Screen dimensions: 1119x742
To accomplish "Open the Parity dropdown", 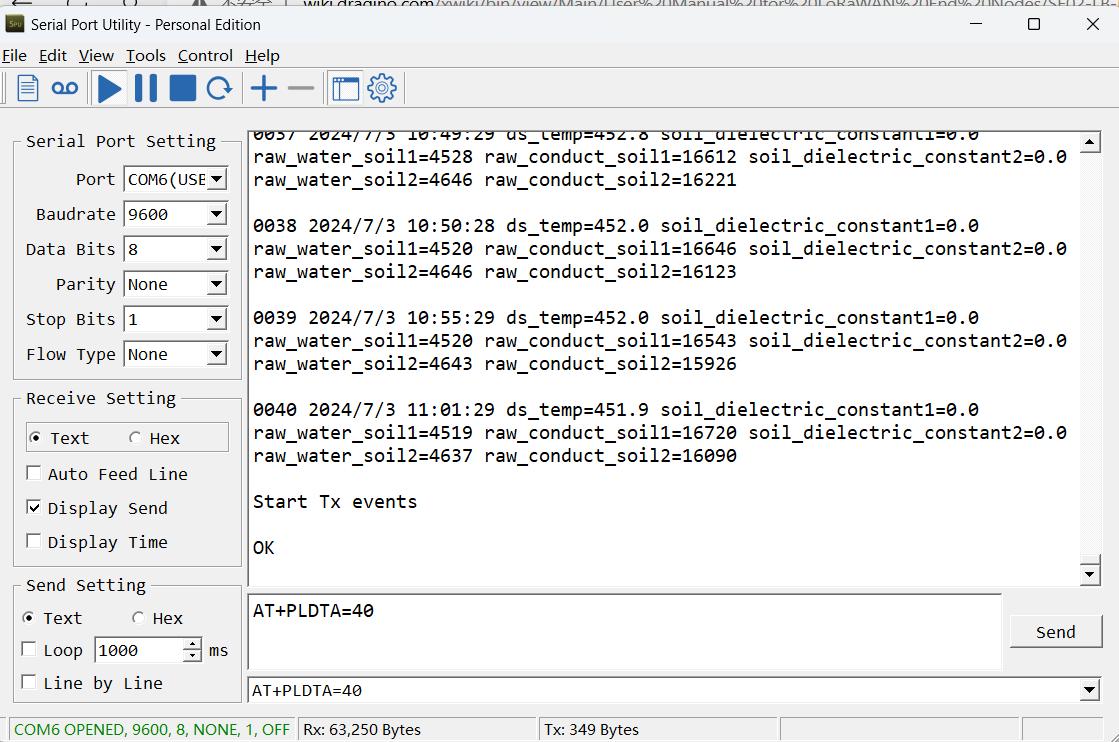I will coord(217,284).
